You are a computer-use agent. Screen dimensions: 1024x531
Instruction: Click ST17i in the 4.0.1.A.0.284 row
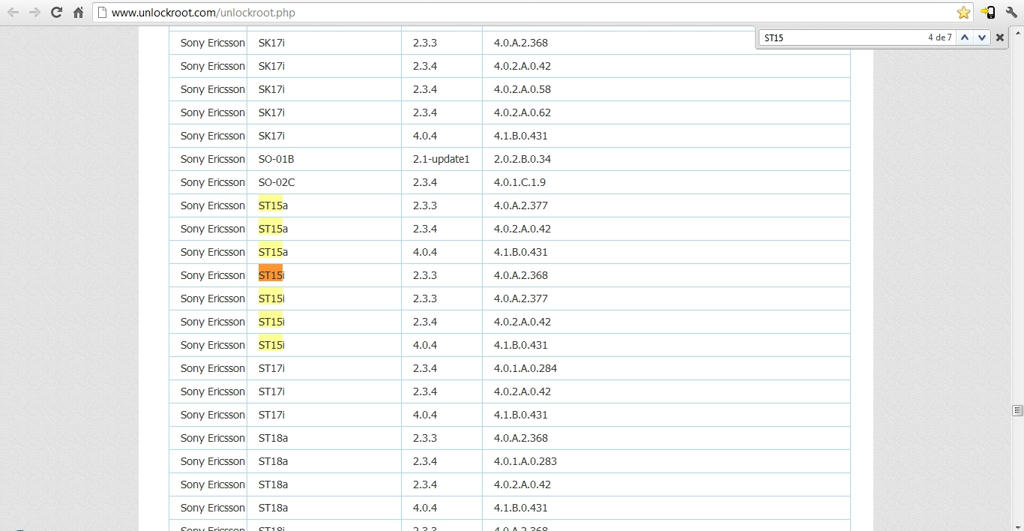(271, 368)
